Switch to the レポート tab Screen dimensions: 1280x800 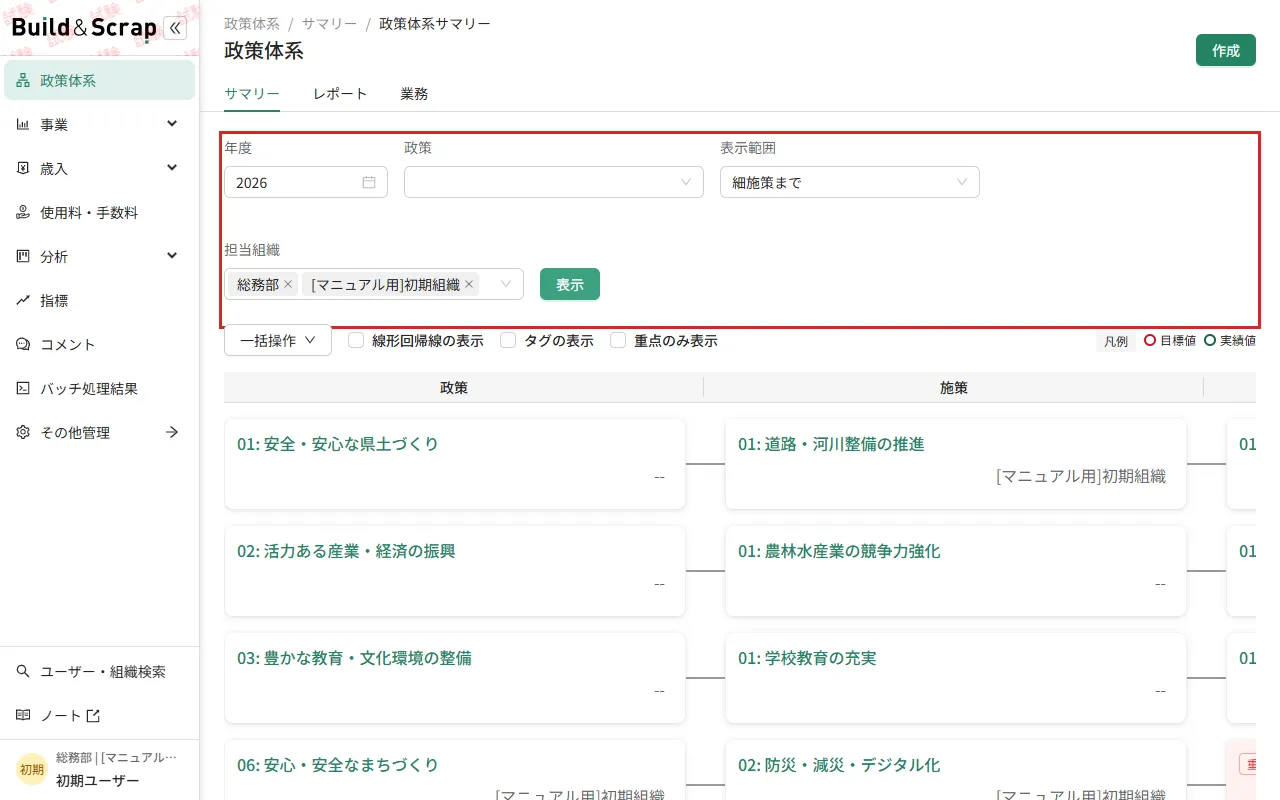[x=340, y=94]
